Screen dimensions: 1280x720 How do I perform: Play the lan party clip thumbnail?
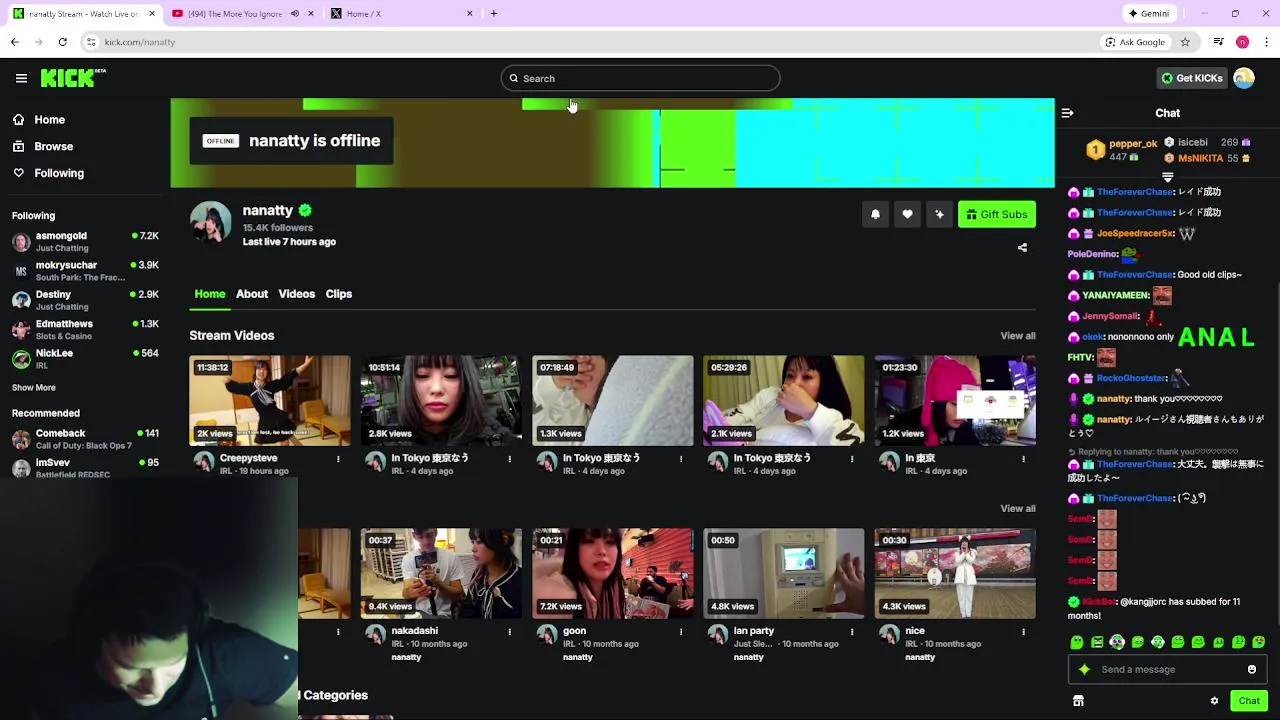pos(783,573)
